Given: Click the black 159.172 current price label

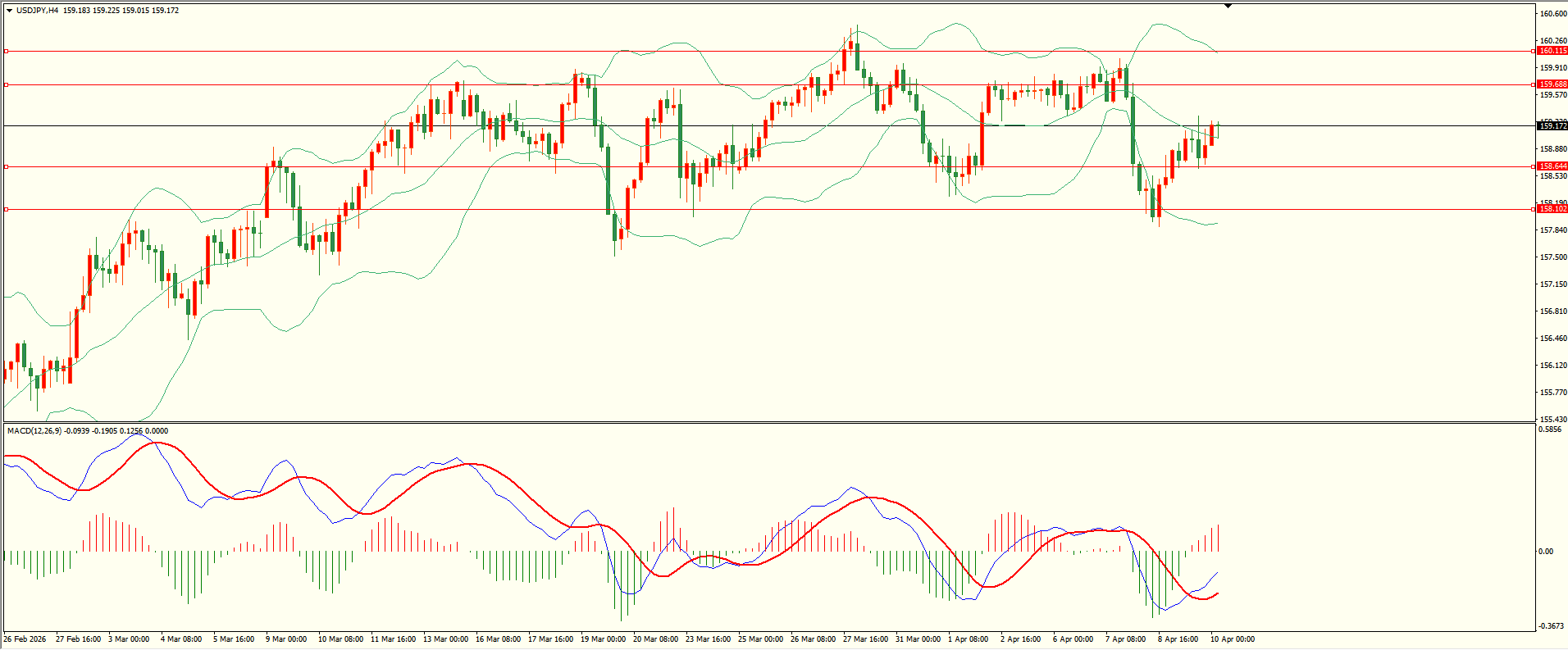Looking at the screenshot, I should pyautogui.click(x=1552, y=125).
